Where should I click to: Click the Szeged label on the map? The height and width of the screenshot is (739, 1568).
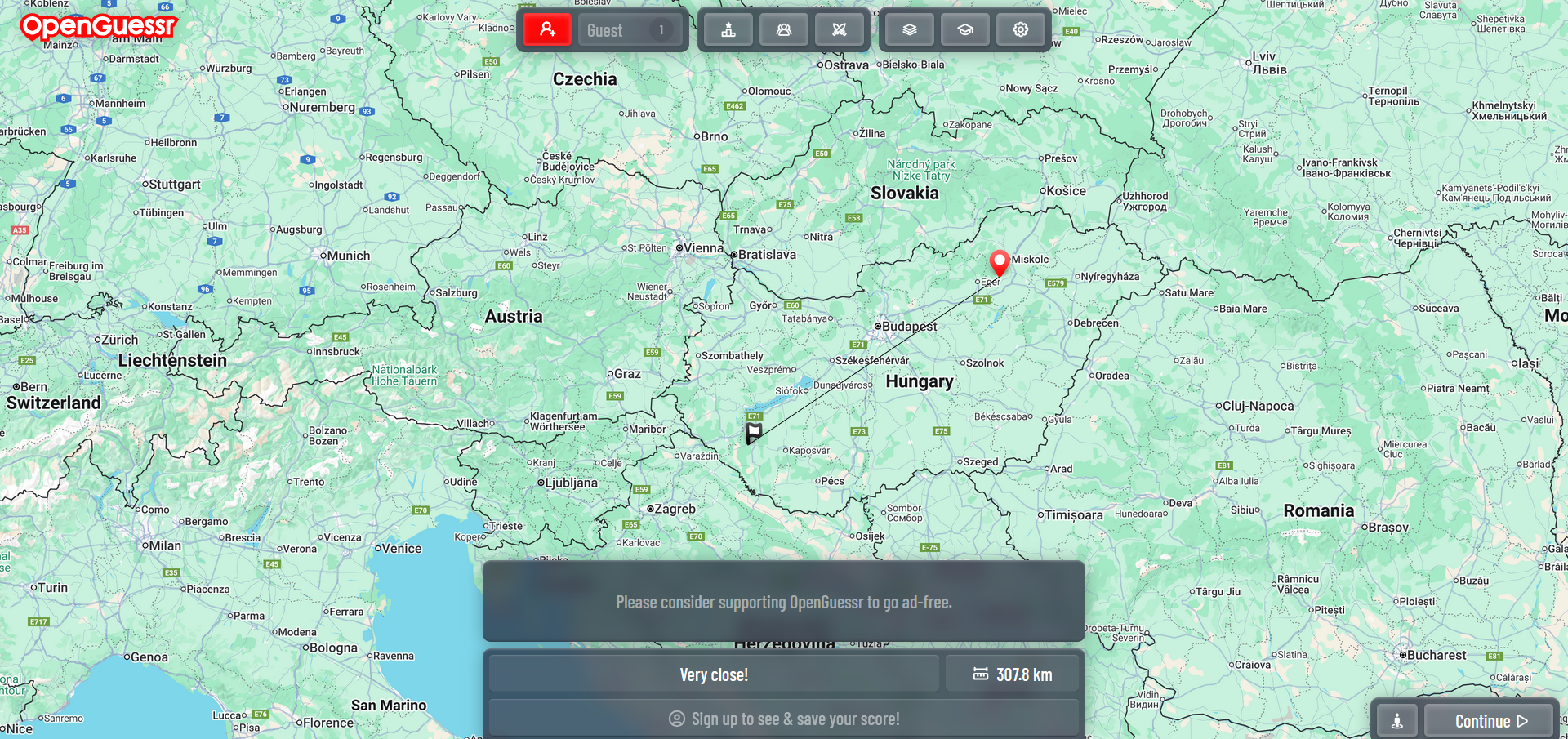point(981,461)
